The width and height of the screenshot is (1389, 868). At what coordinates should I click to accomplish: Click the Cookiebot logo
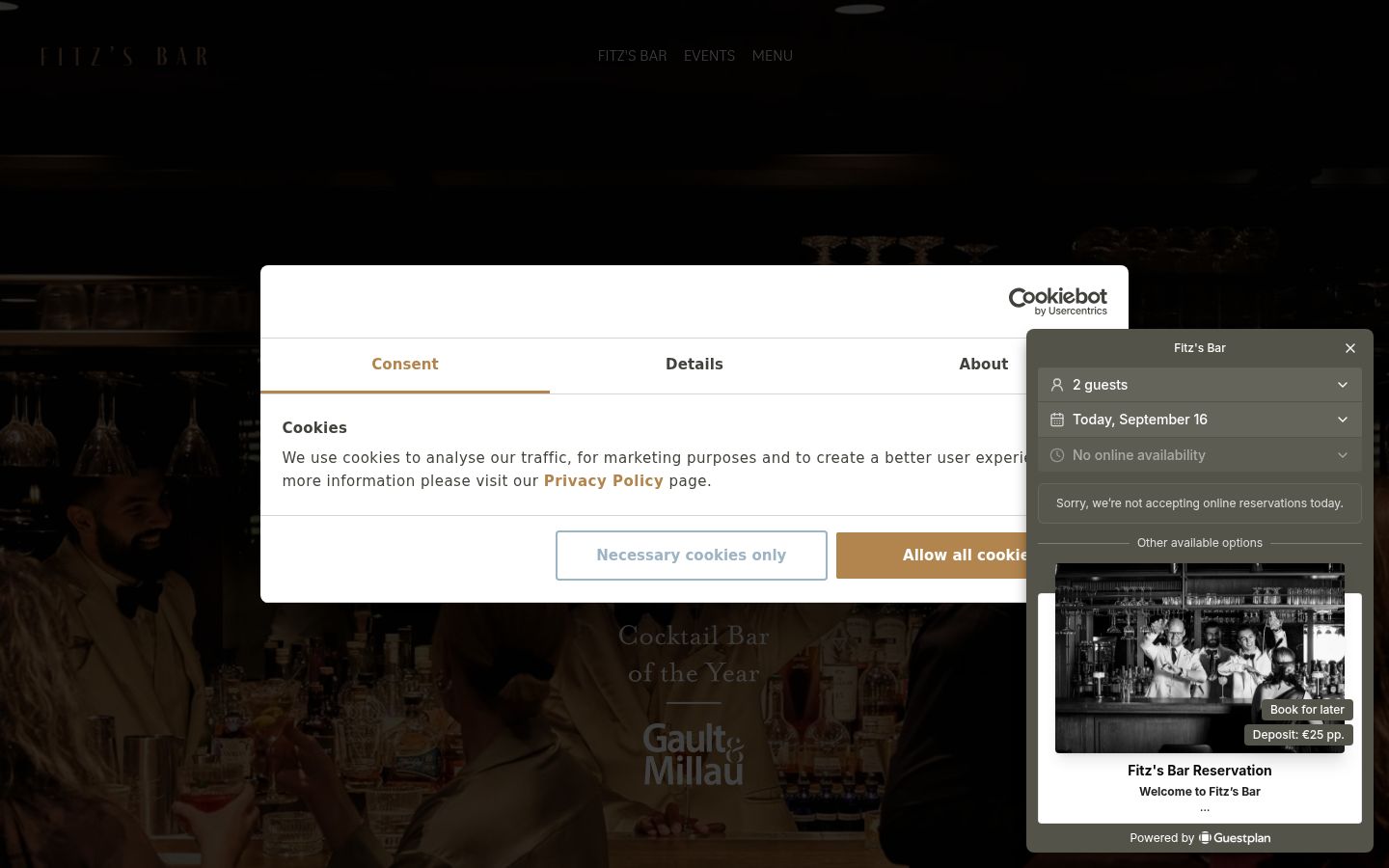pyautogui.click(x=1058, y=302)
